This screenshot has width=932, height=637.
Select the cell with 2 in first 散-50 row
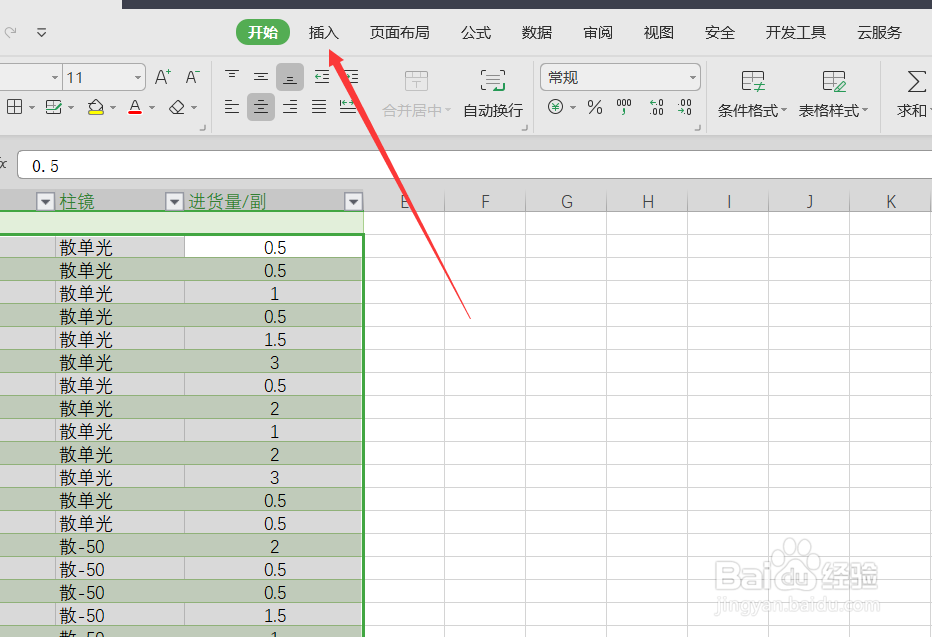(x=274, y=546)
